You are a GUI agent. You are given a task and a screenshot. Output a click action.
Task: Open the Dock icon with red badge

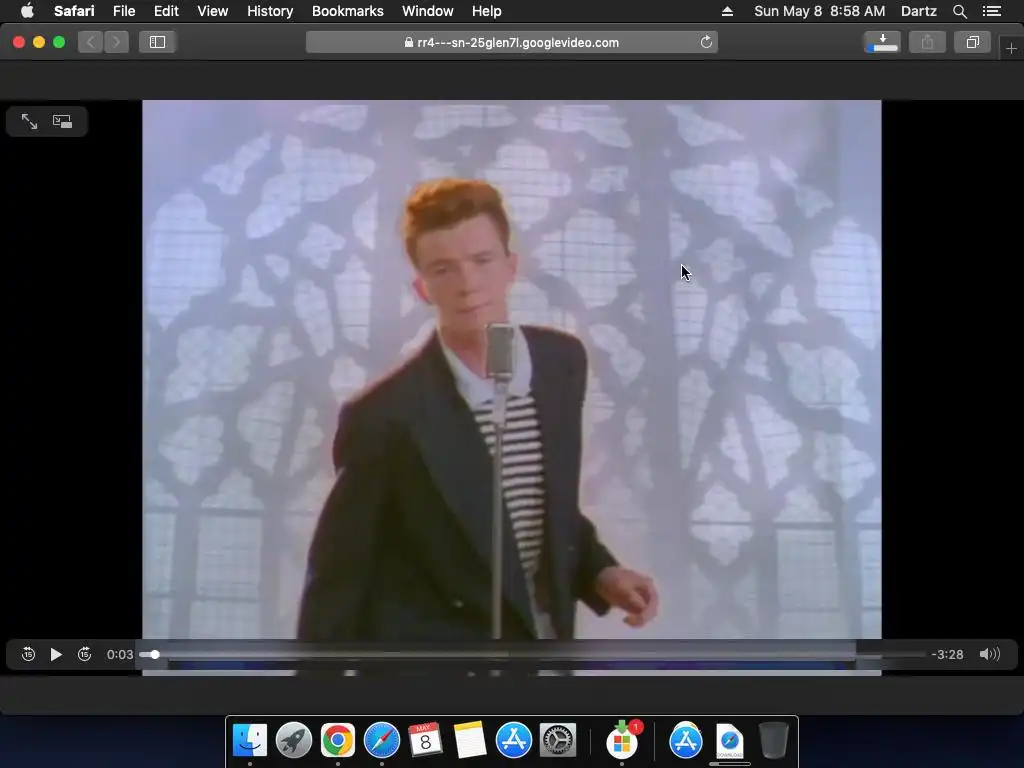pyautogui.click(x=622, y=741)
